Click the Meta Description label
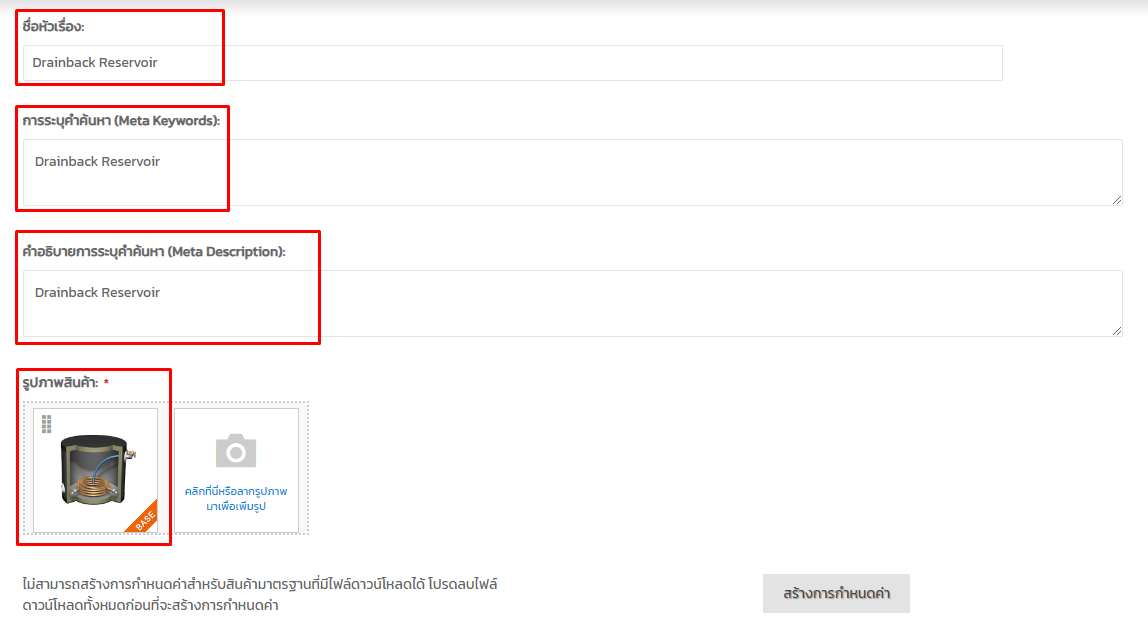1148x637 pixels. click(x=154, y=252)
